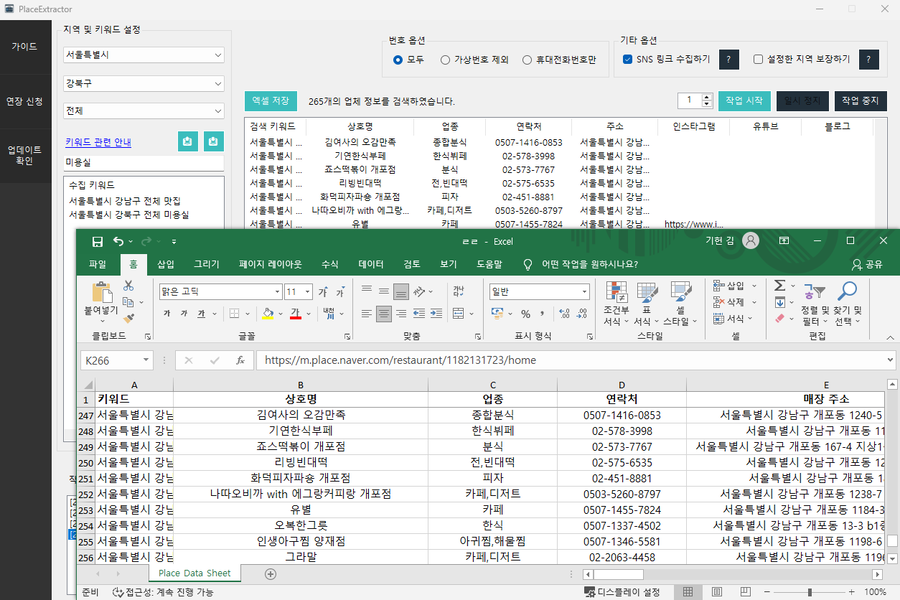Select the 휴대전화번호만 radio option
The image size is (900, 600).
pos(527,60)
